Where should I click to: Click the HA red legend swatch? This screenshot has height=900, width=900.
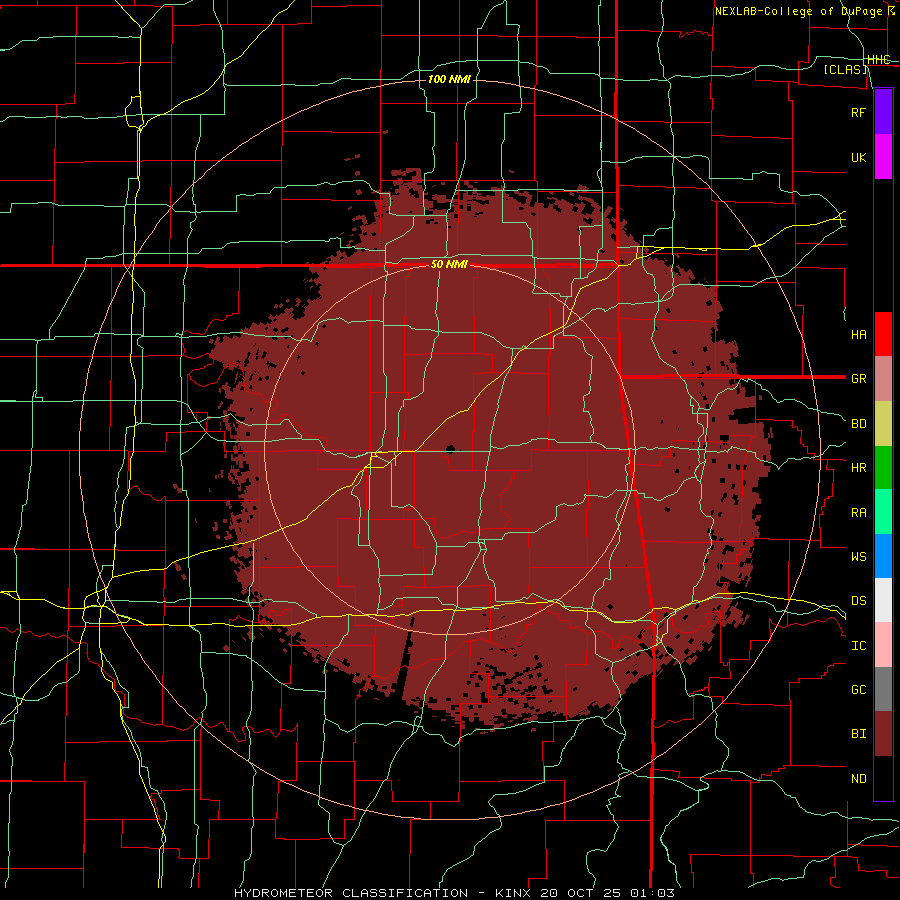pos(883,334)
